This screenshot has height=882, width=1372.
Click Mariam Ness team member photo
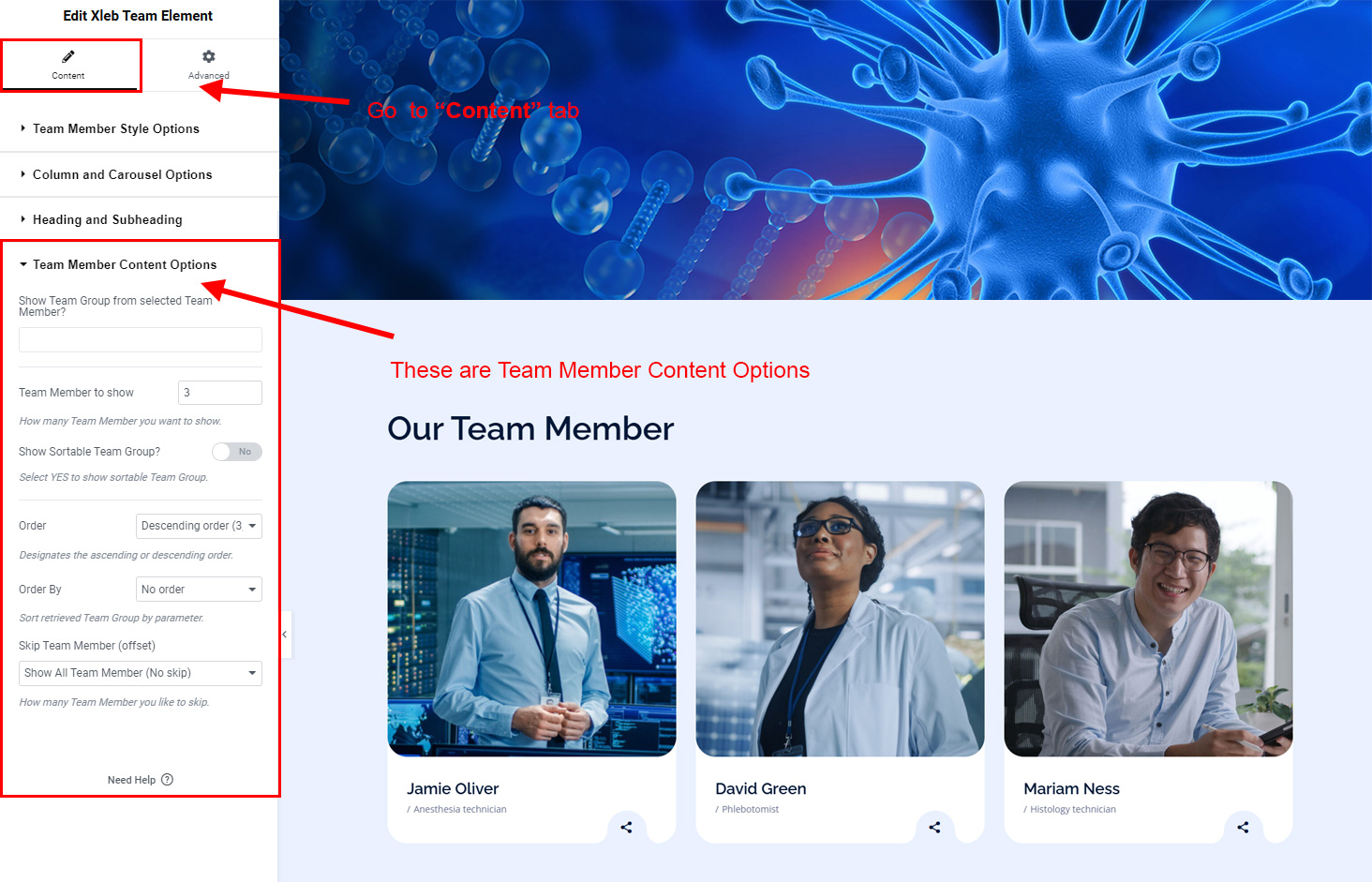click(x=1148, y=619)
